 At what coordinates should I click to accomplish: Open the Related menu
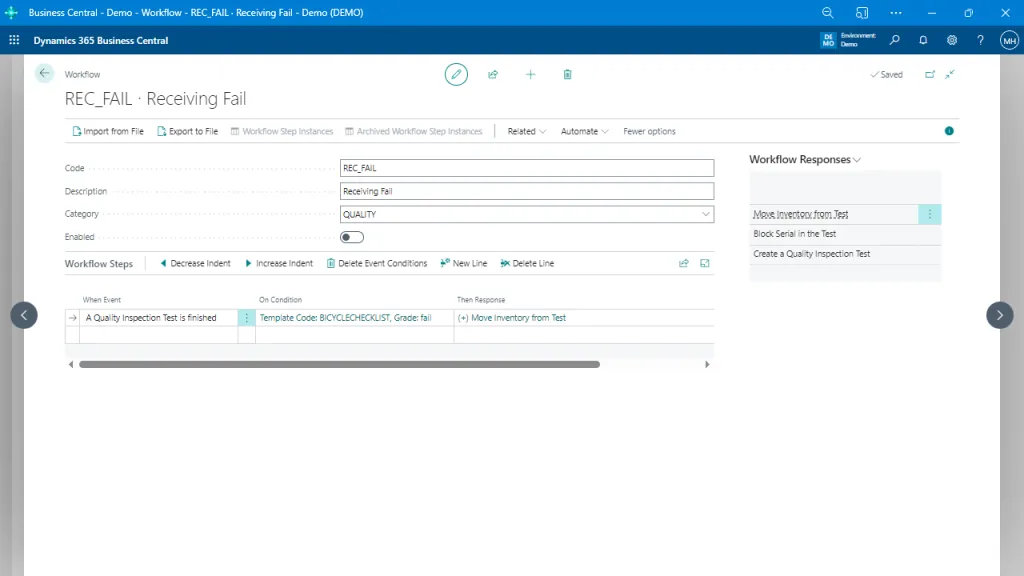(x=523, y=131)
